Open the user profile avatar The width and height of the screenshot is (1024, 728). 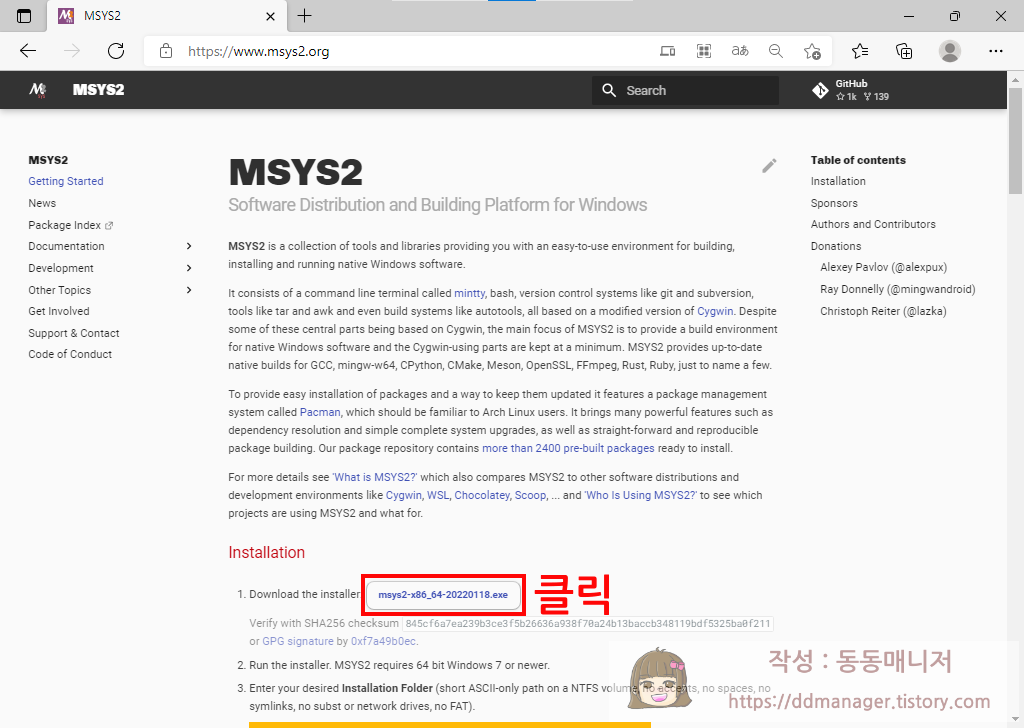click(950, 51)
